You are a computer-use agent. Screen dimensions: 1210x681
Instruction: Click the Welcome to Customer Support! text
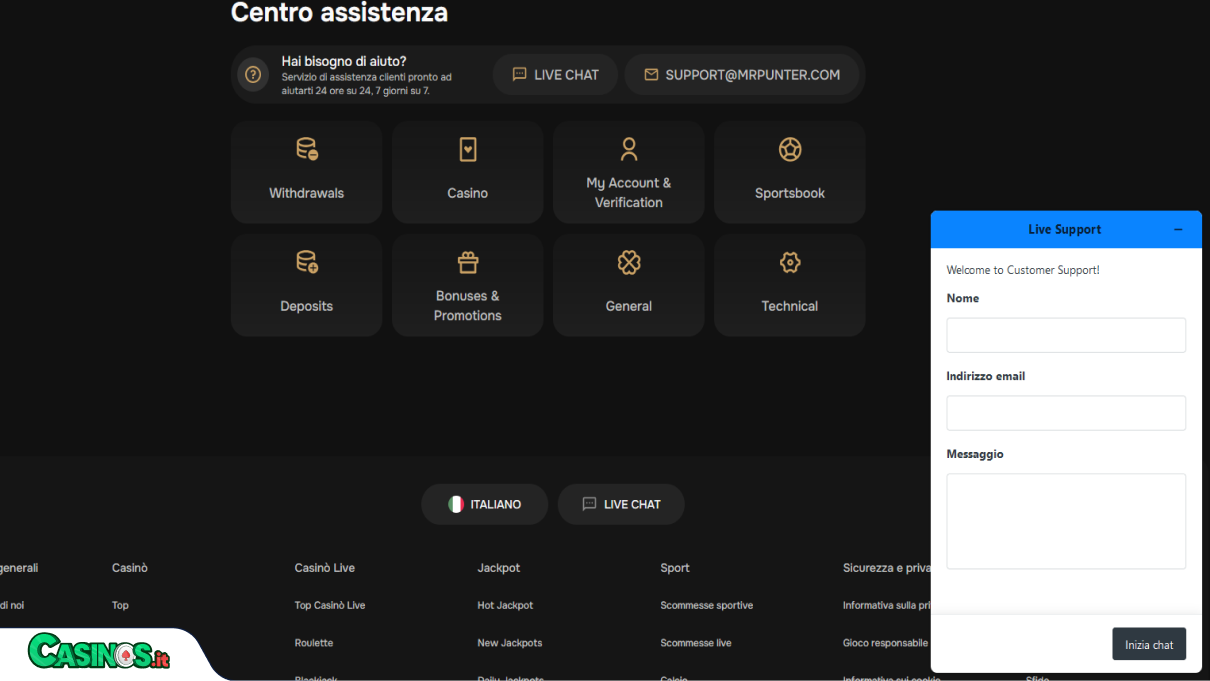(1023, 270)
